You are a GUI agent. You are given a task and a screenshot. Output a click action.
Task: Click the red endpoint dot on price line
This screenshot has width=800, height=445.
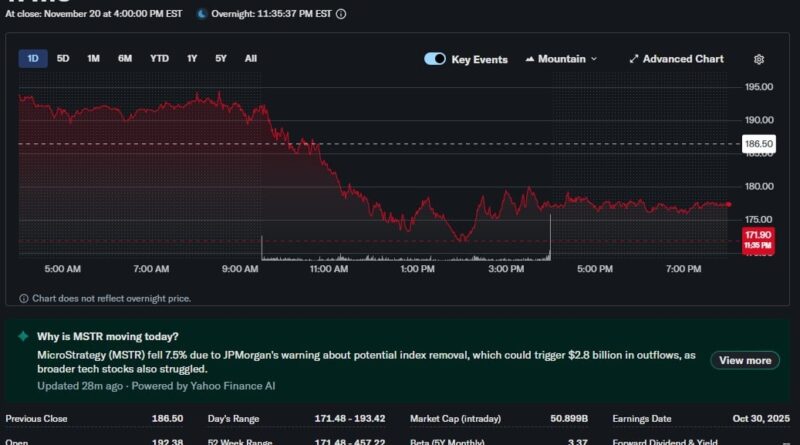coord(728,204)
